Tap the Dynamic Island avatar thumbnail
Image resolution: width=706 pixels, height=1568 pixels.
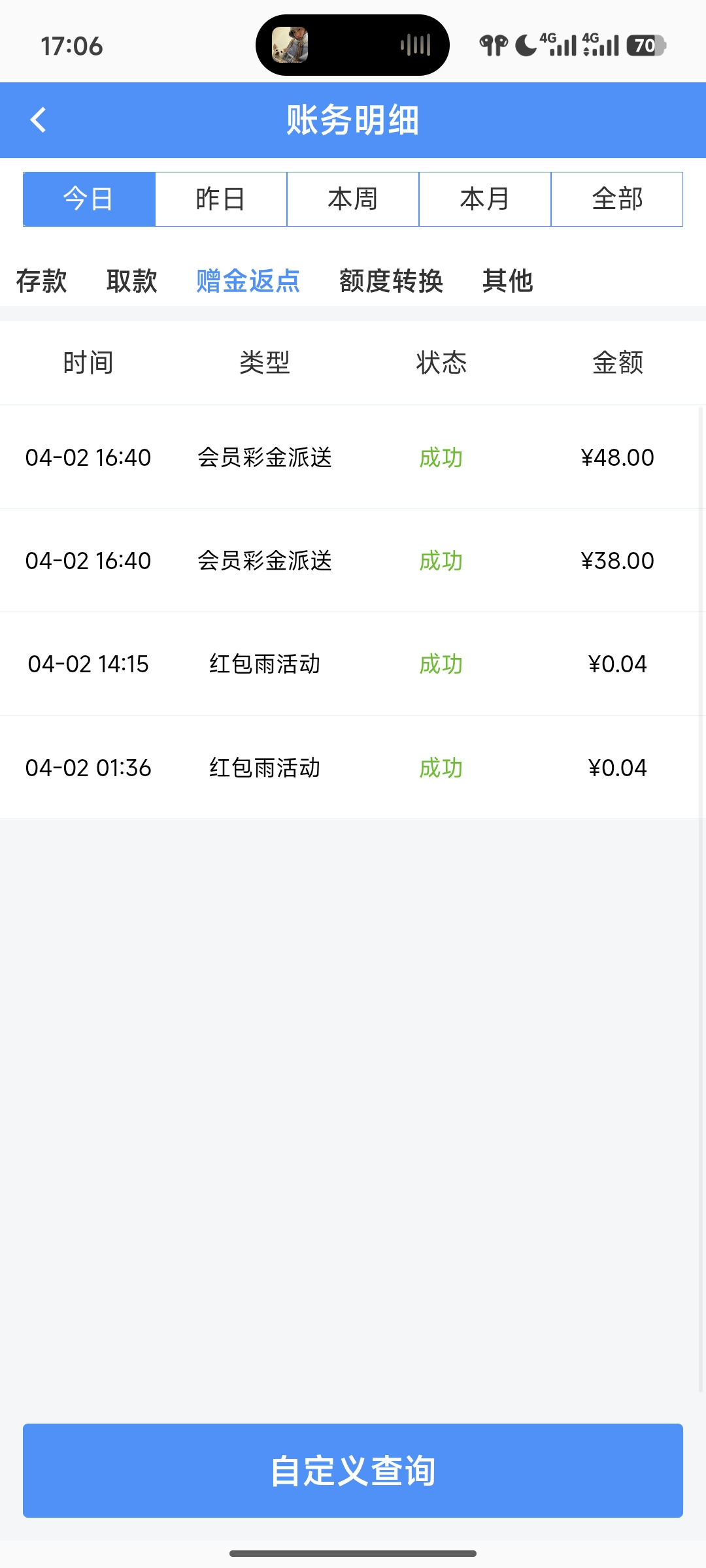pyautogui.click(x=290, y=45)
